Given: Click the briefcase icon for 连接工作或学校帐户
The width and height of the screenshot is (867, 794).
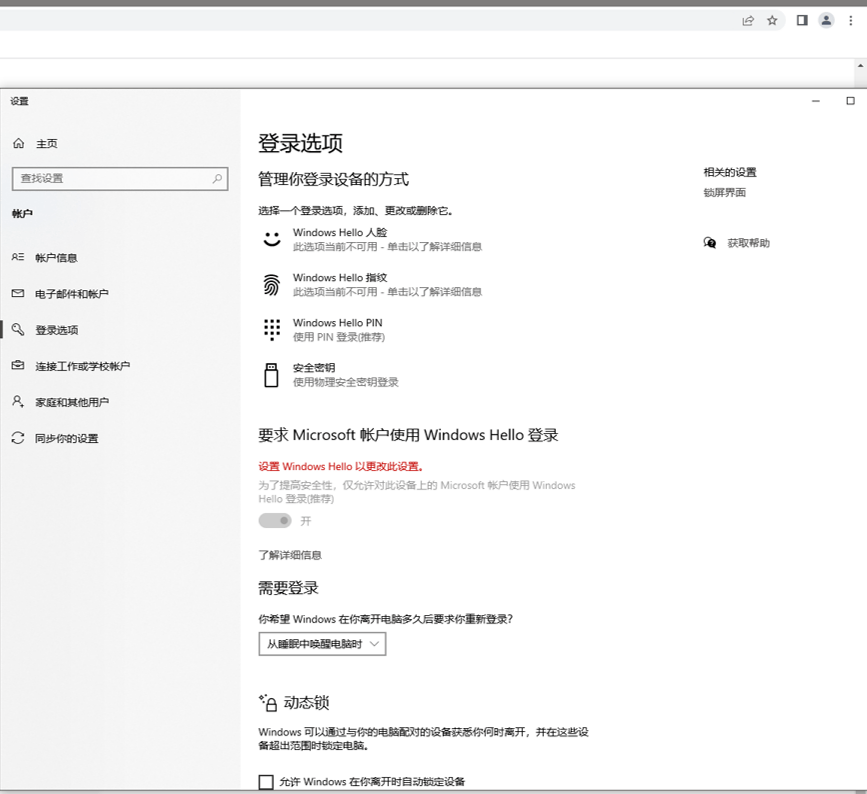Looking at the screenshot, I should pyautogui.click(x=18, y=365).
